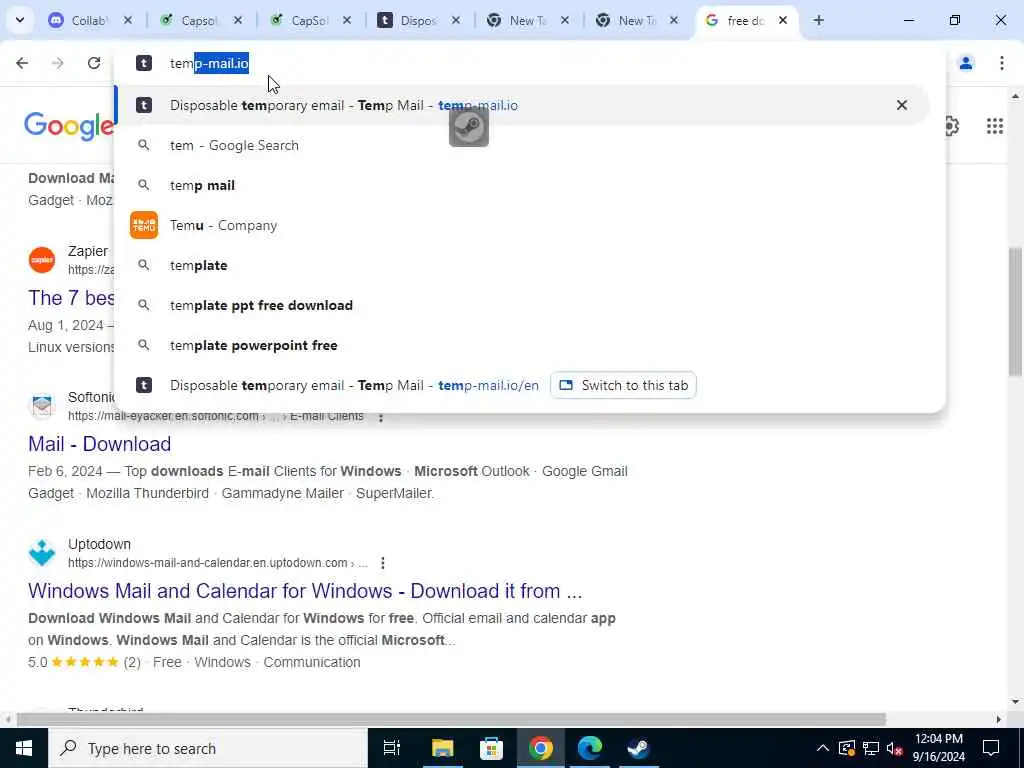This screenshot has width=1024, height=768.
Task: Click the Google logo
Action: pos(69,125)
